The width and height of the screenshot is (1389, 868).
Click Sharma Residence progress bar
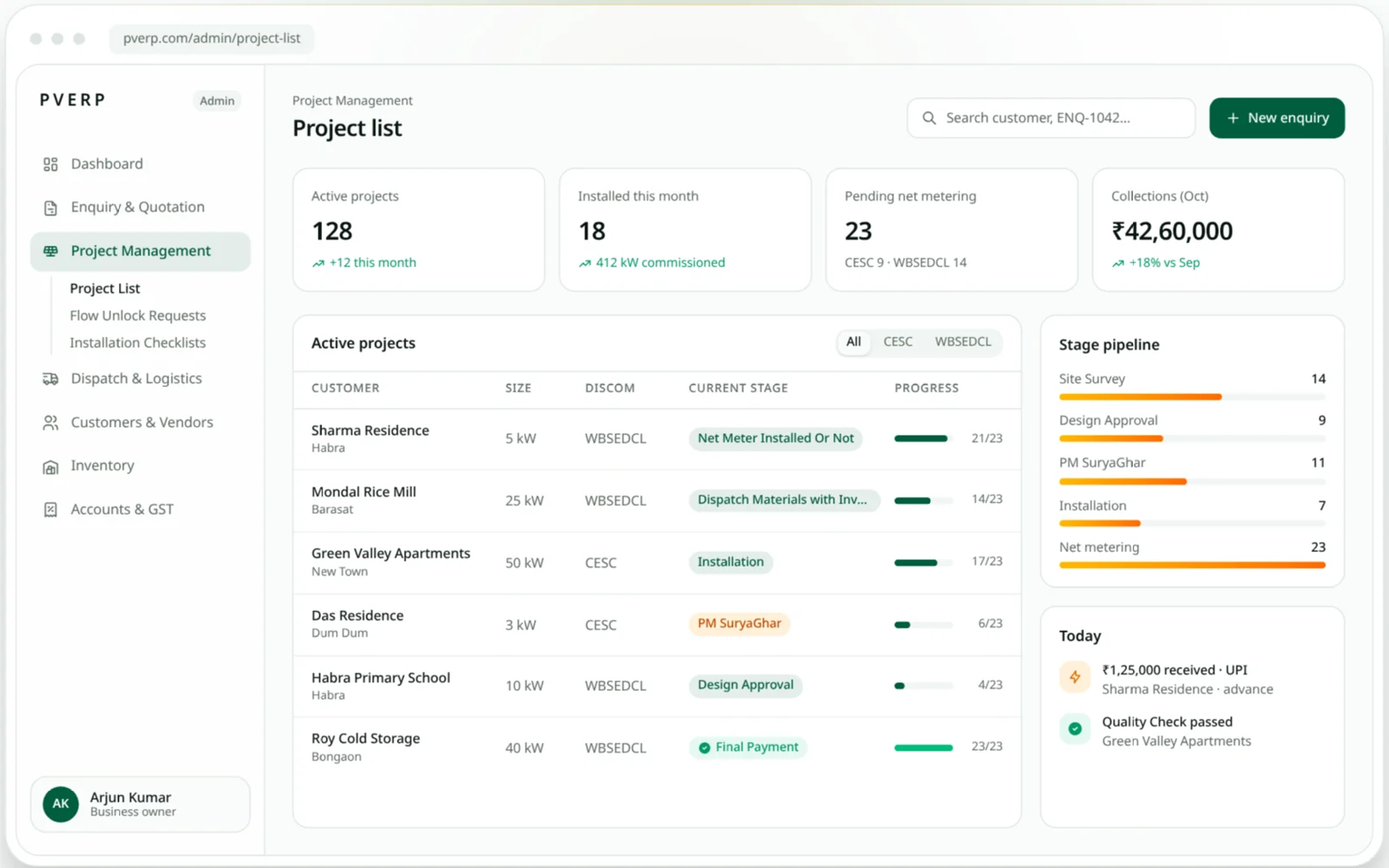tap(923, 438)
